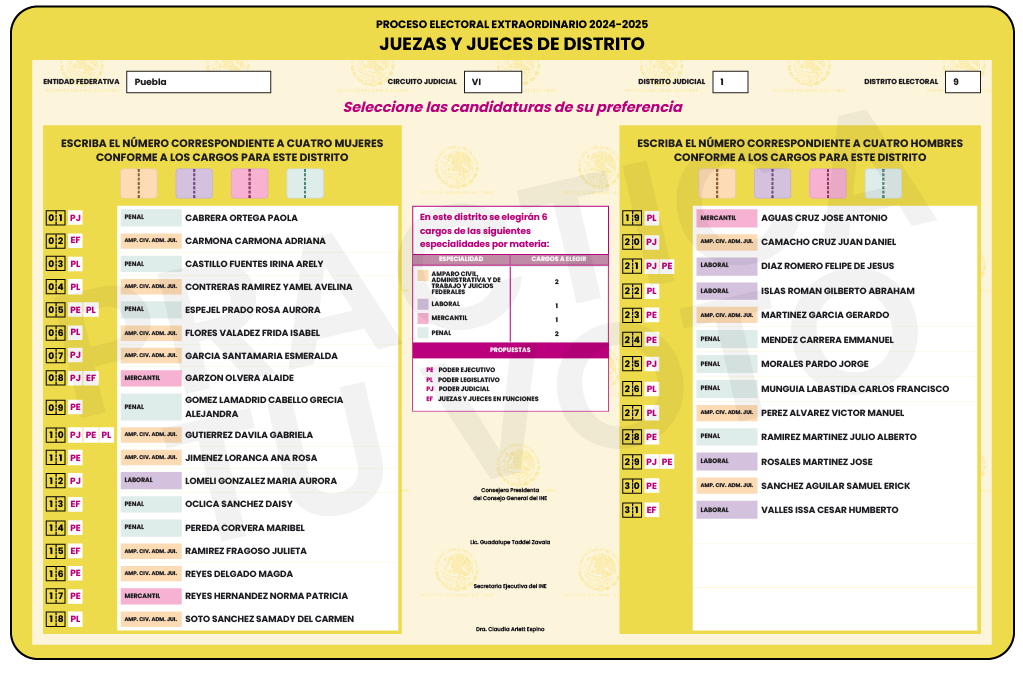Image resolution: width=1023 pixels, height=676 pixels.
Task: Click Perez Alvarez Victor Manuel
Action: 832,413
